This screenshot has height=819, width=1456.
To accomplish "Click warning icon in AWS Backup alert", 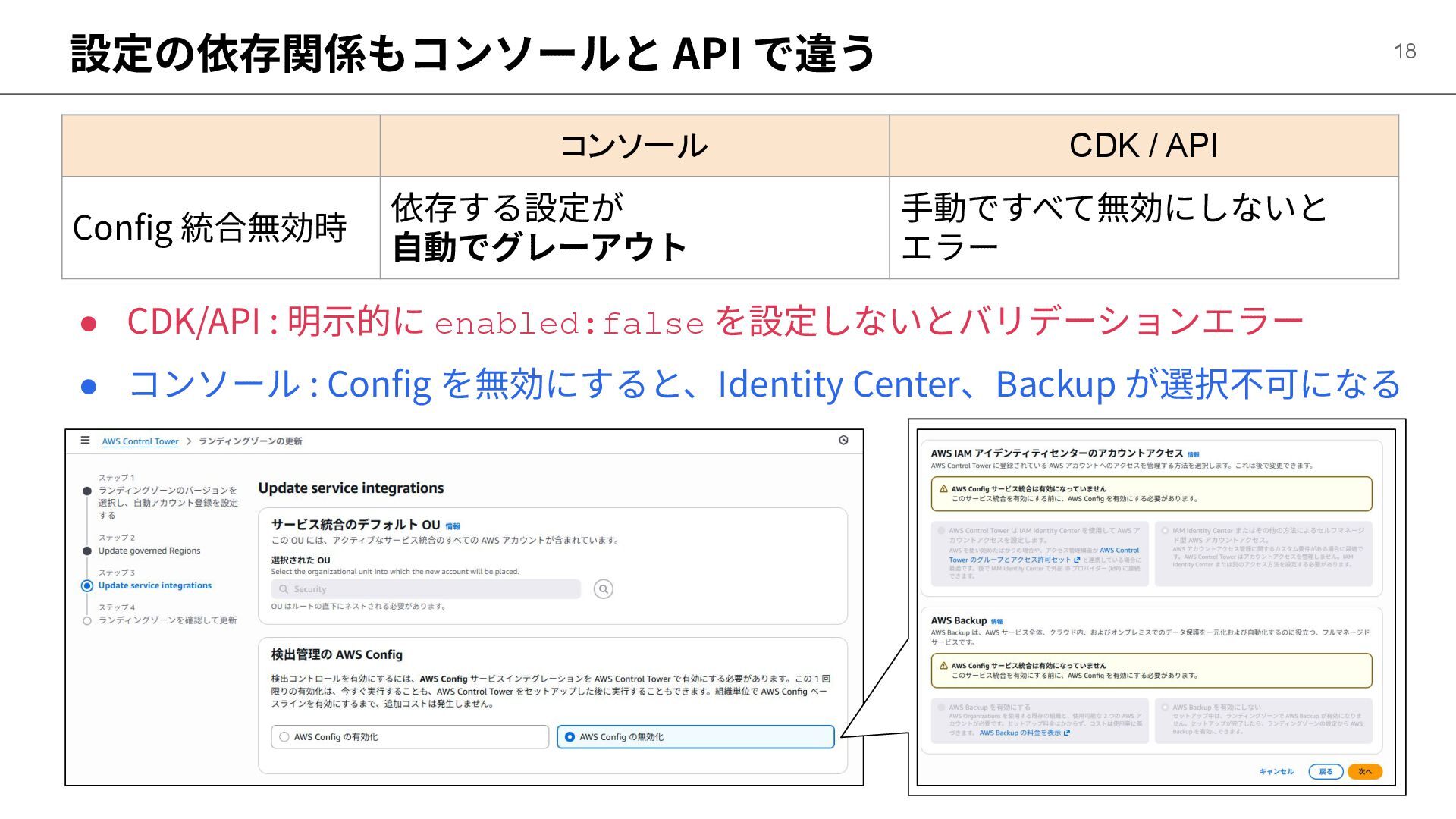I will click(x=943, y=666).
